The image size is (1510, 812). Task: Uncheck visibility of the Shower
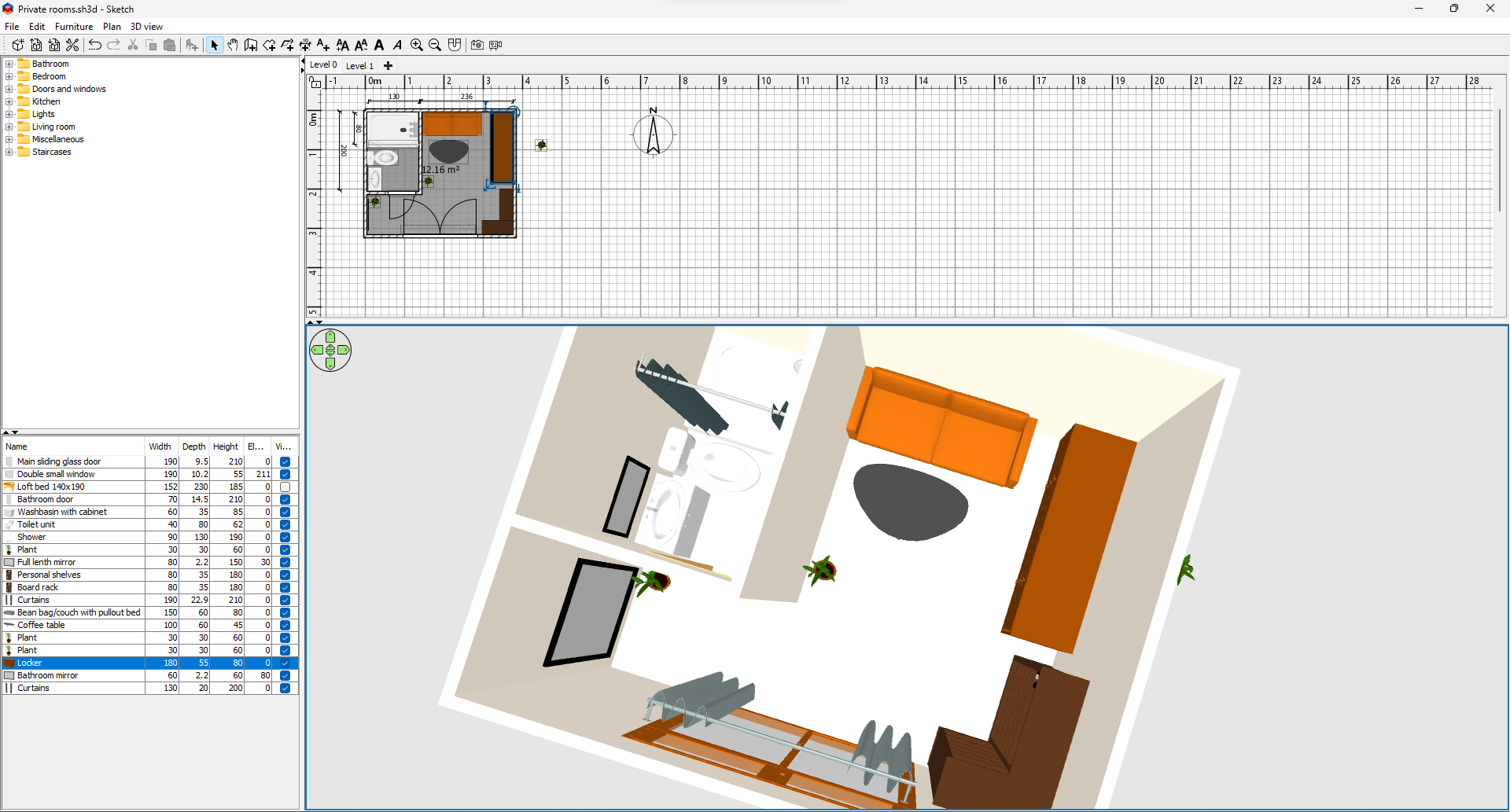(x=285, y=537)
